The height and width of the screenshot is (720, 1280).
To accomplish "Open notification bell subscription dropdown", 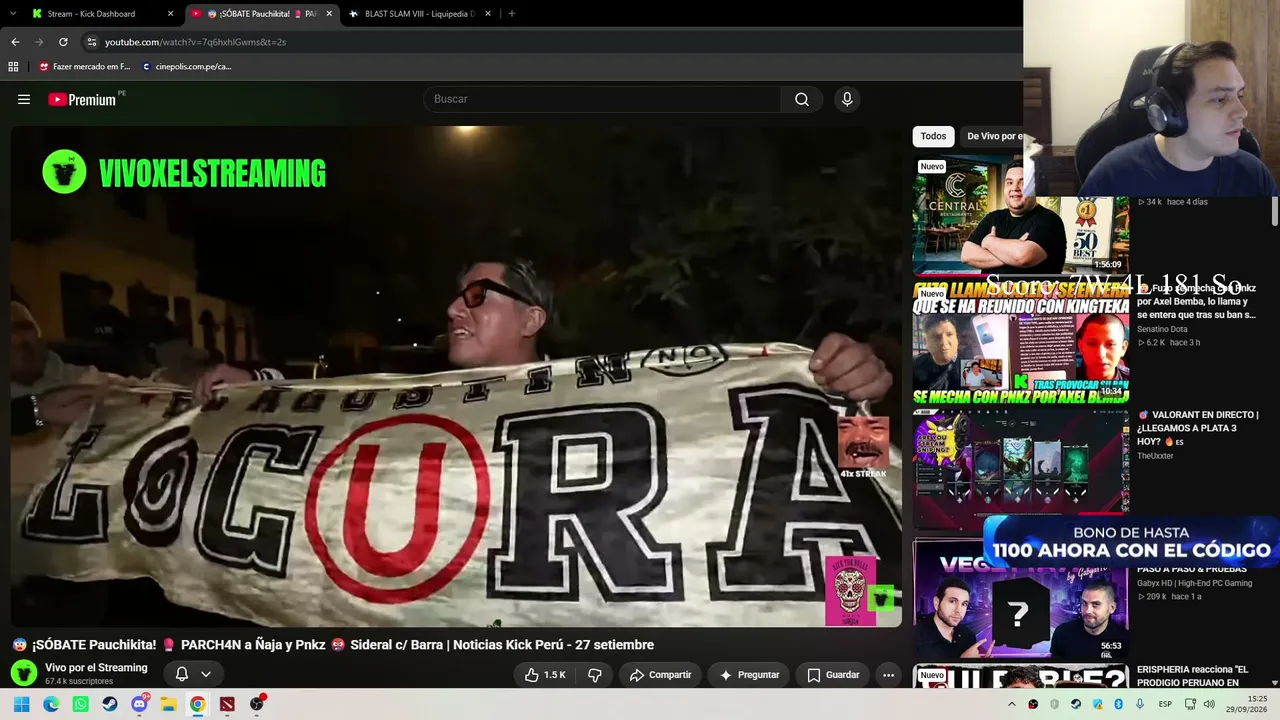I will [x=193, y=674].
